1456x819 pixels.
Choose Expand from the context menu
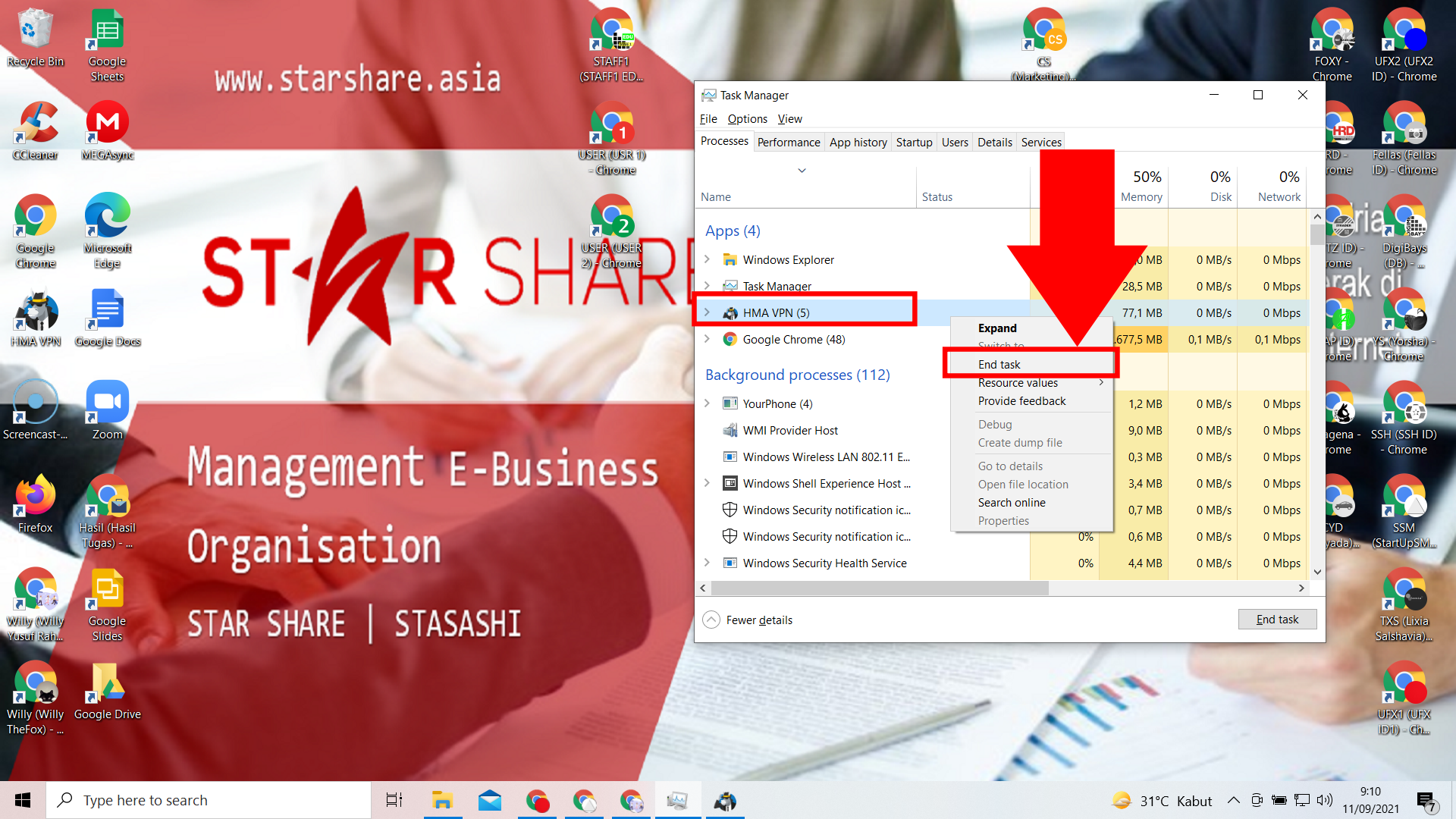pos(1031,328)
